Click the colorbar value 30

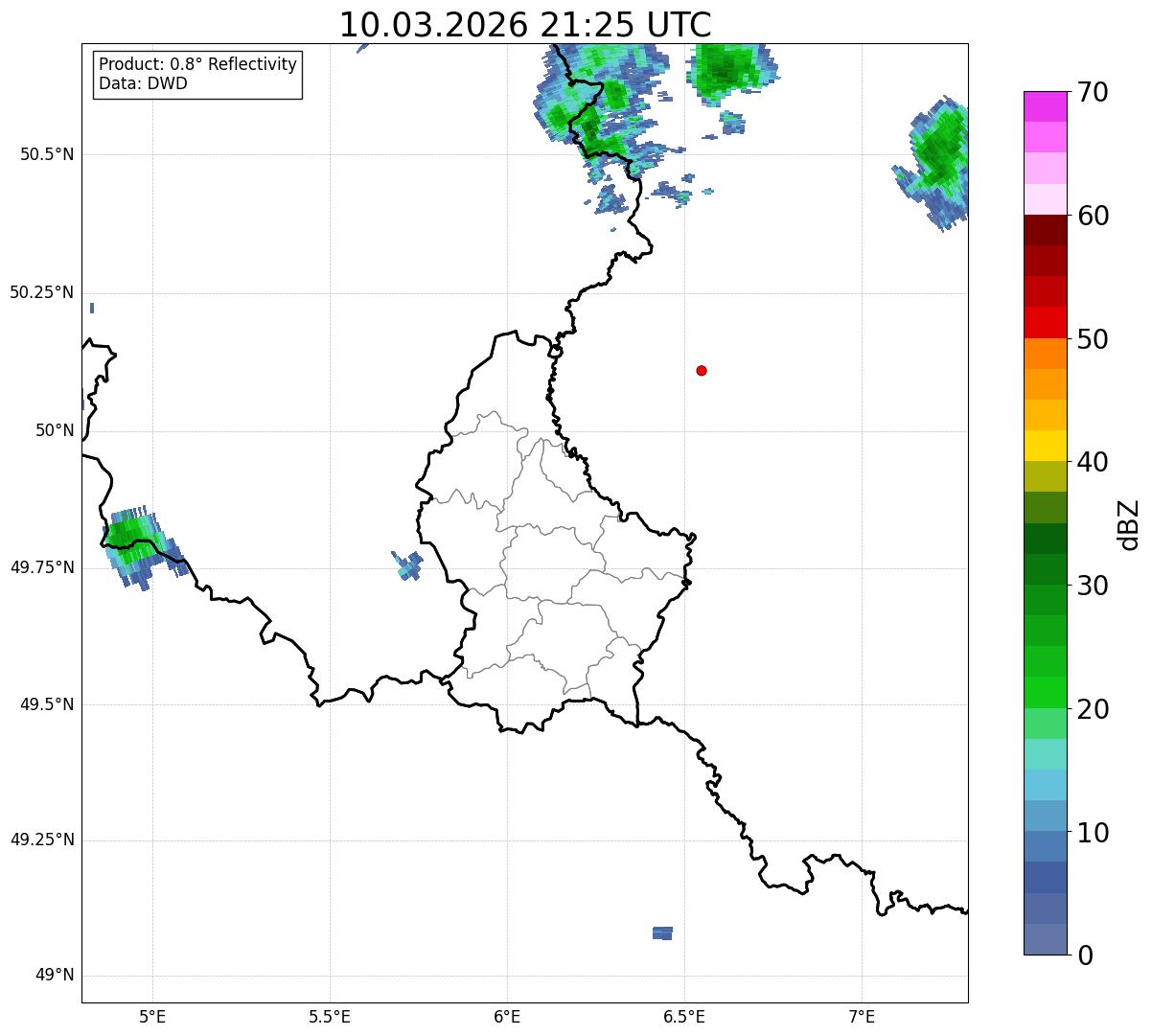coord(1093,586)
